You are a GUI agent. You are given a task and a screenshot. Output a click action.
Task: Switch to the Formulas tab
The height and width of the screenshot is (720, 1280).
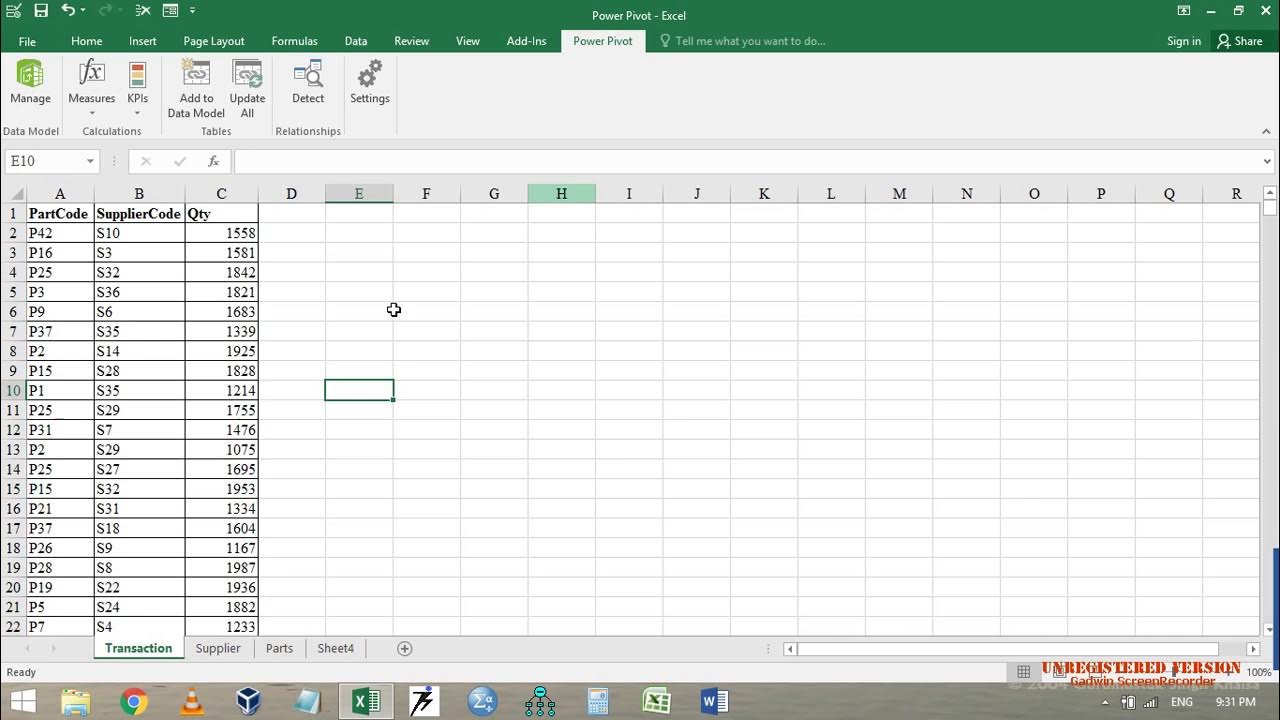294,41
